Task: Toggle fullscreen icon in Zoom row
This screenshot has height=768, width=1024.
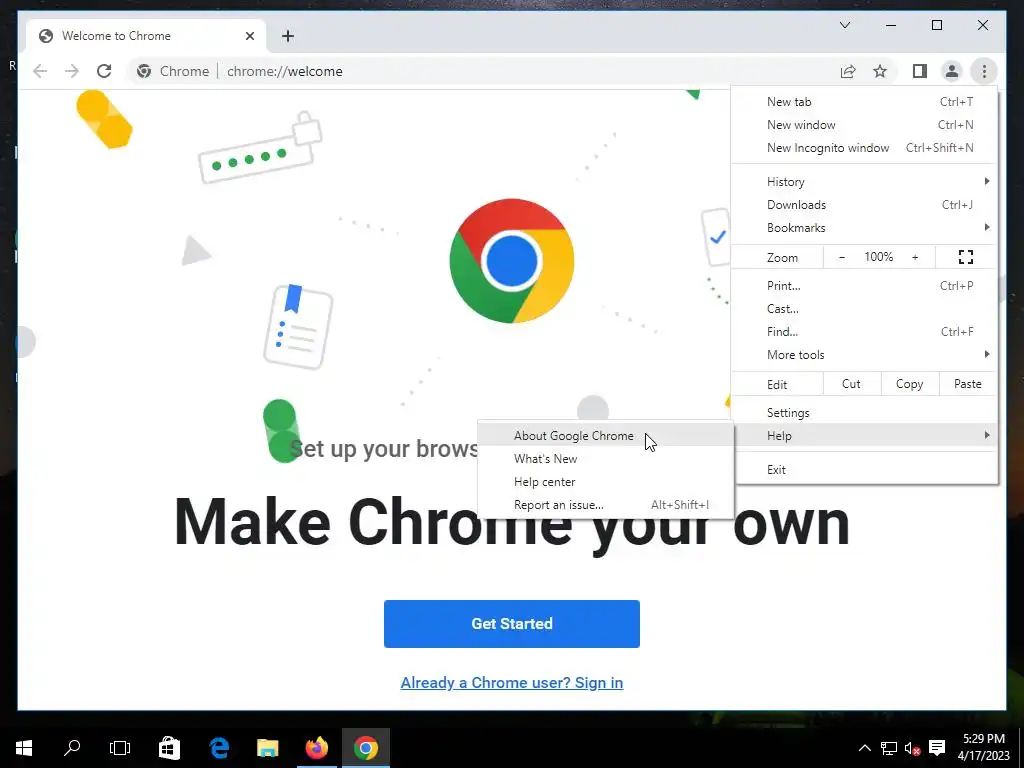Action: pyautogui.click(x=966, y=257)
